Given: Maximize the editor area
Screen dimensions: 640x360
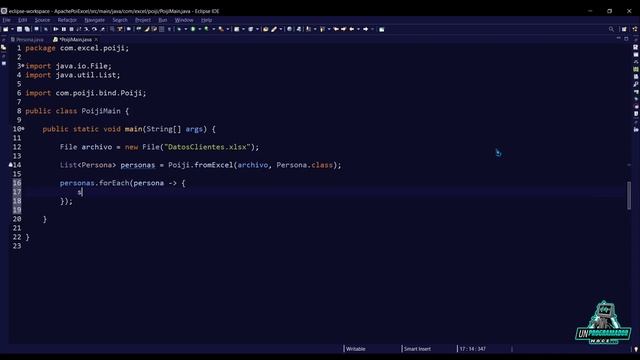Looking at the screenshot, I should [x=626, y=39].
